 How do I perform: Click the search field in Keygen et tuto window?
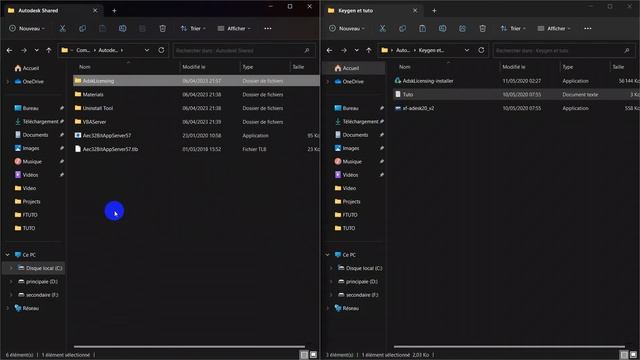coord(563,50)
